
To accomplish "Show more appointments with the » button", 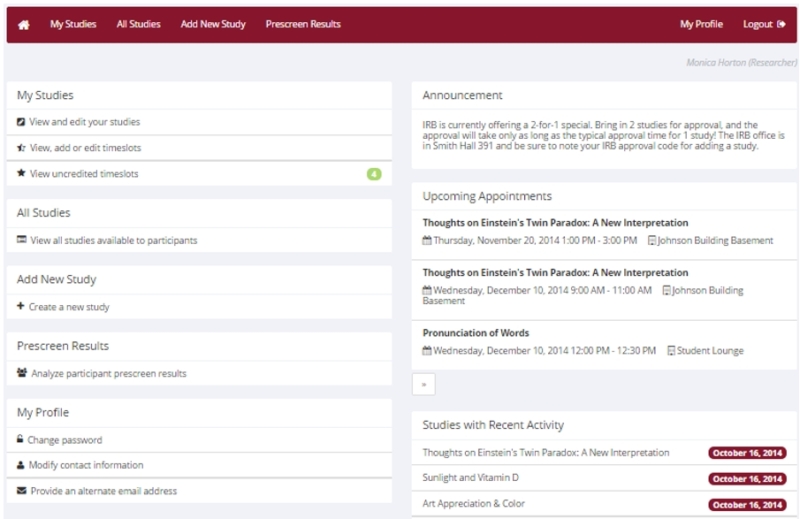I will tap(424, 384).
